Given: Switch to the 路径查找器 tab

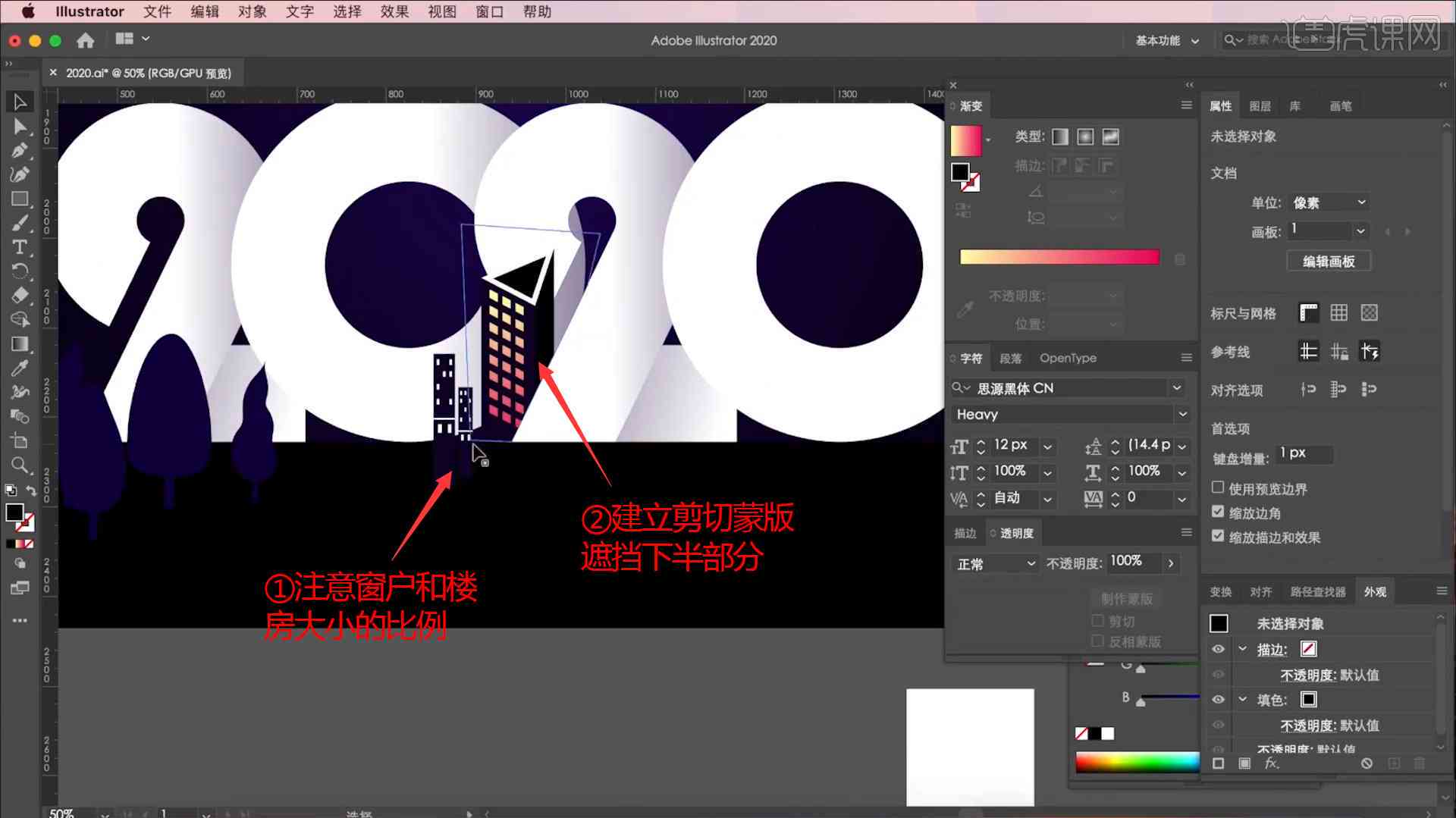Looking at the screenshot, I should pos(1318,591).
